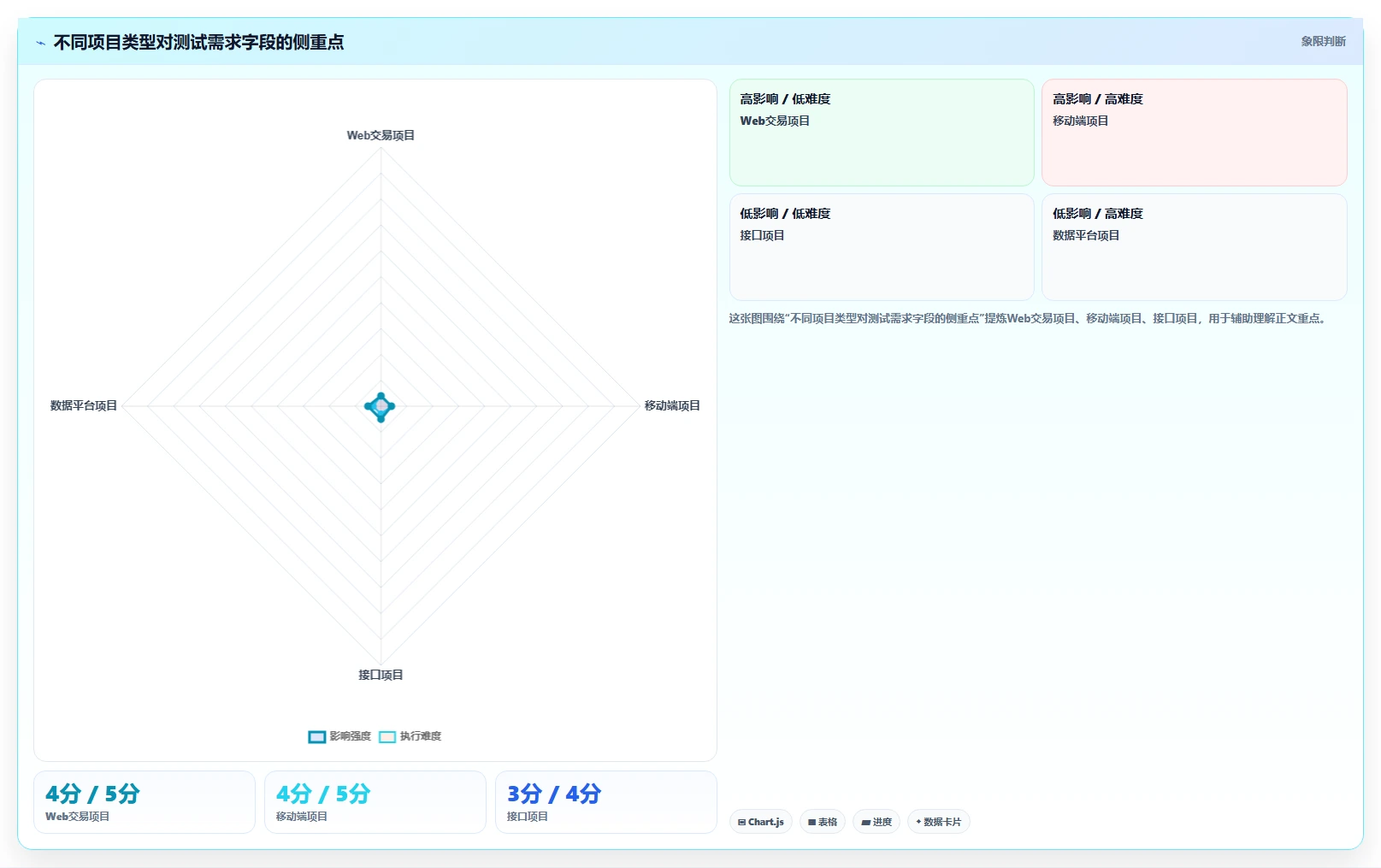Toggle the 执行难度 legend color box
This screenshot has width=1381, height=868.
387,736
